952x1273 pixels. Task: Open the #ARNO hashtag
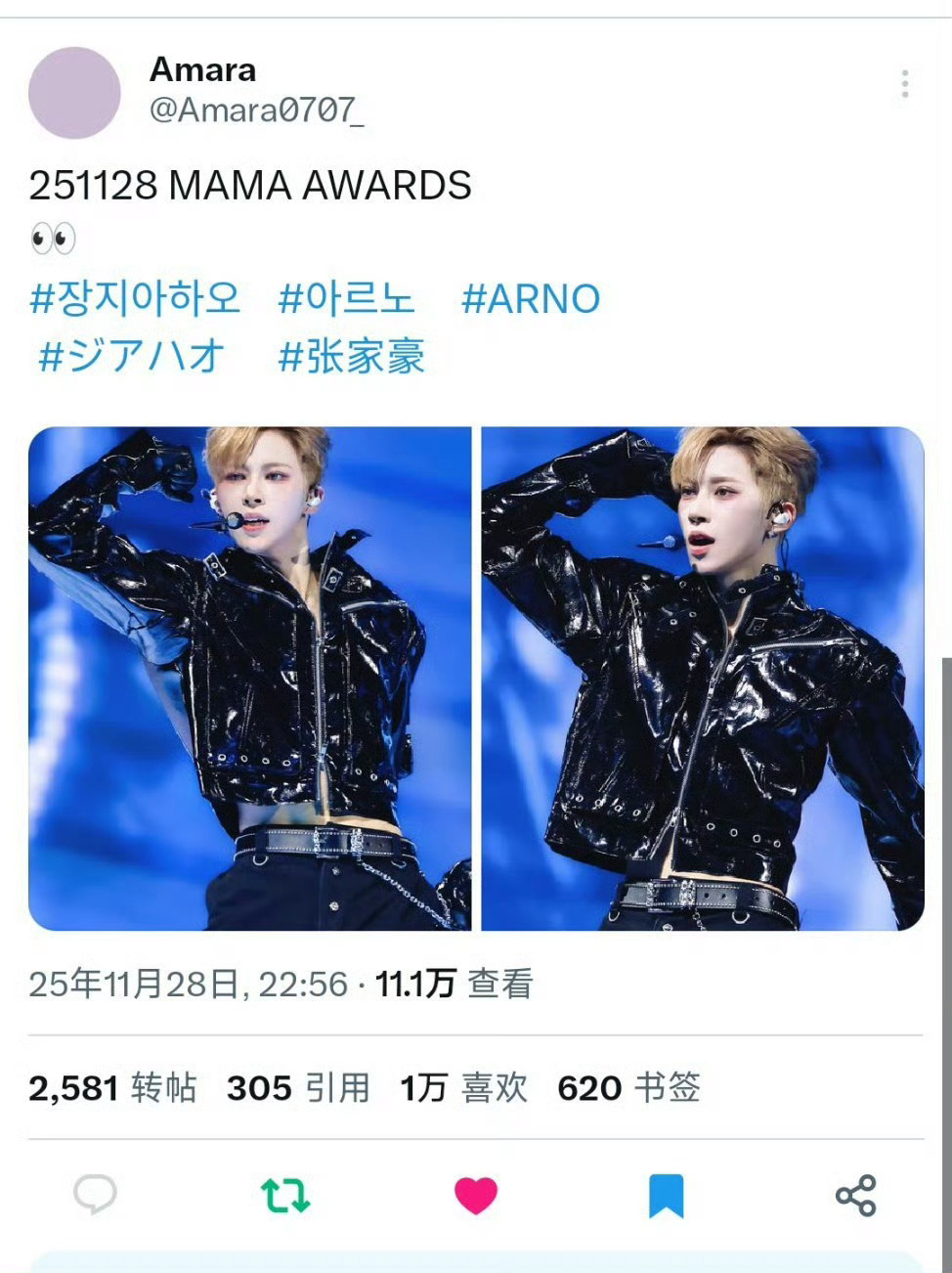tap(531, 298)
